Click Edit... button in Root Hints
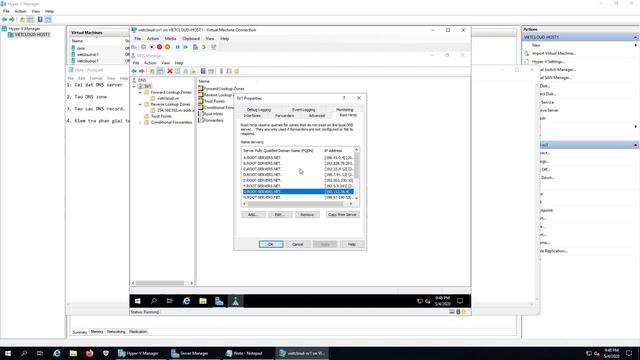Screen dimensions: 640x360 click(x=280, y=215)
